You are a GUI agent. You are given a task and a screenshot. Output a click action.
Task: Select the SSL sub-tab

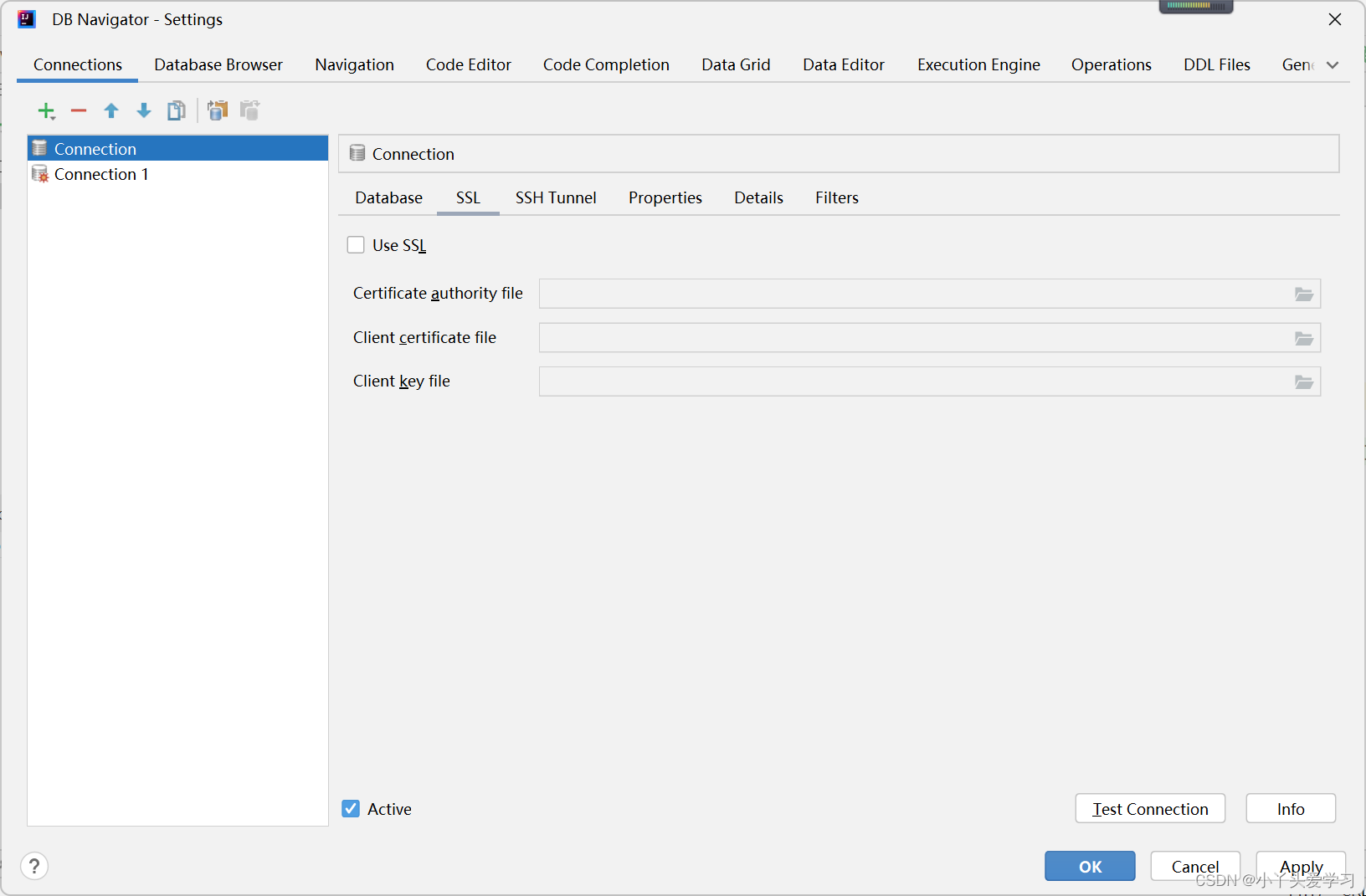pos(468,198)
